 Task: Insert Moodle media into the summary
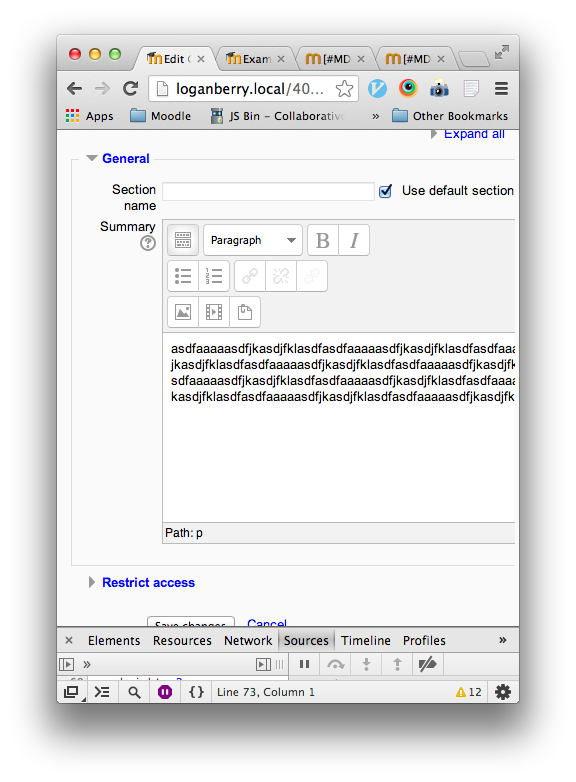click(214, 312)
